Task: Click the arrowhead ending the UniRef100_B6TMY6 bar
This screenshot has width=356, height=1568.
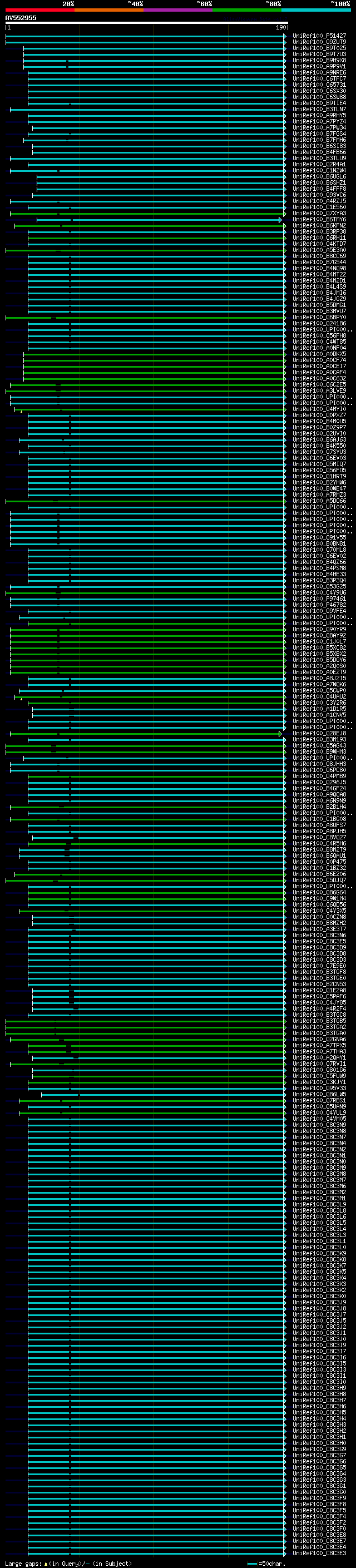Action: click(280, 220)
